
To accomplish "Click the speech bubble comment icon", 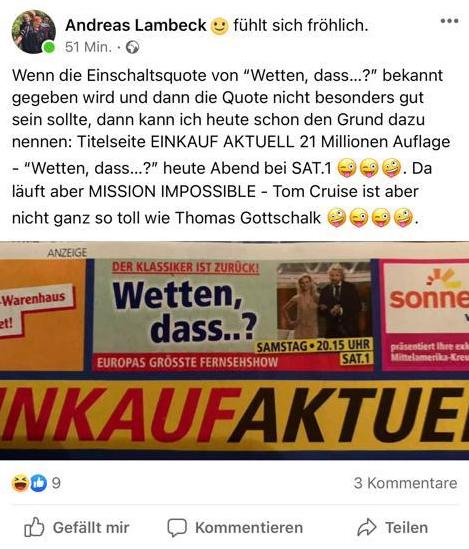I will [x=177, y=528].
